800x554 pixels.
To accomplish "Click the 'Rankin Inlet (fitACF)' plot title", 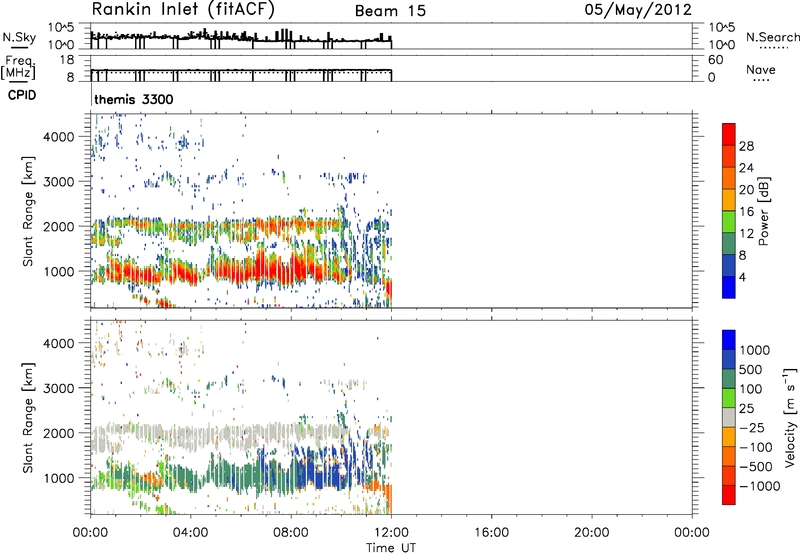I will 183,9.
